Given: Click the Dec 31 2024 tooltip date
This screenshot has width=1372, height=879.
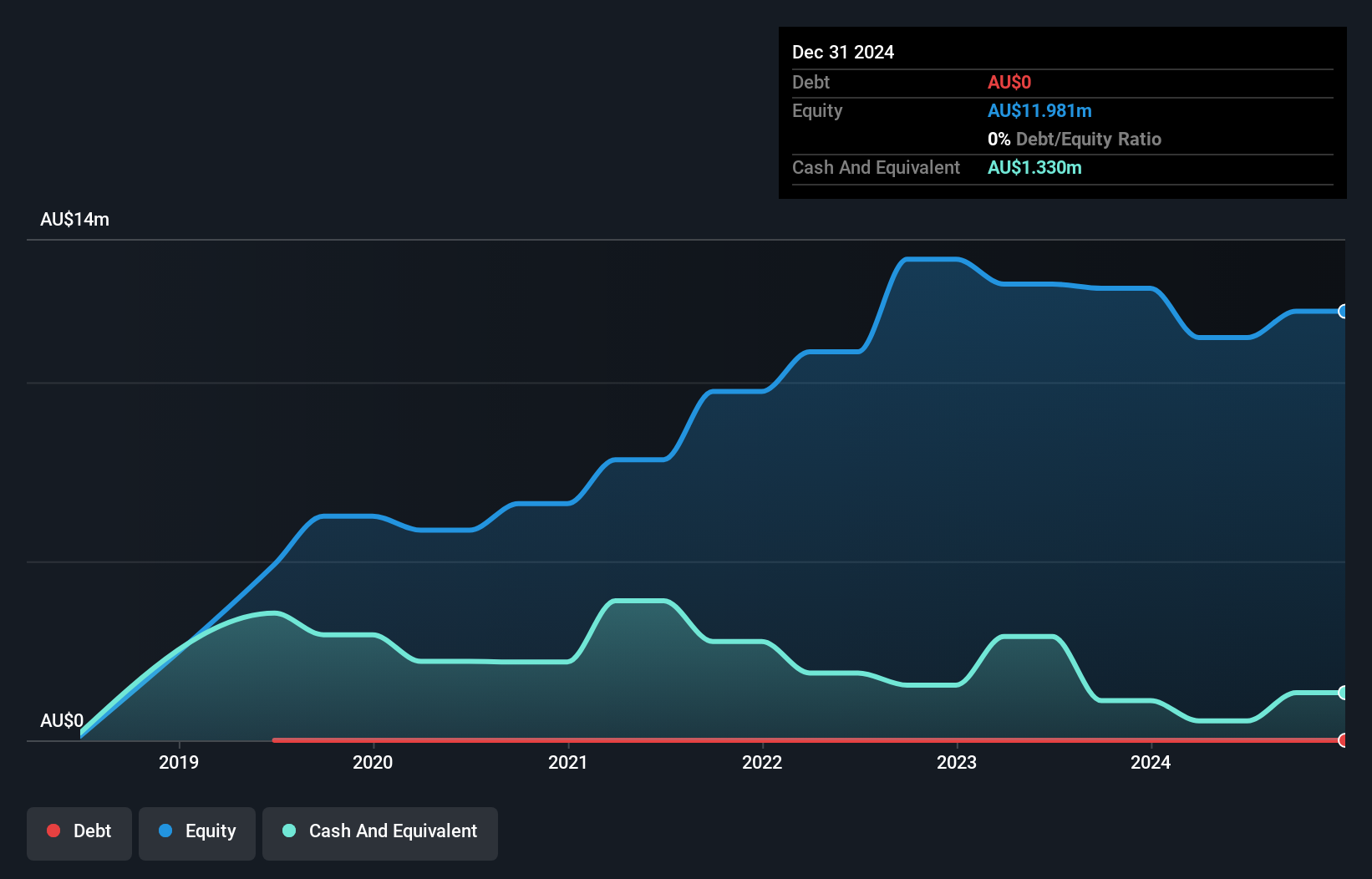Looking at the screenshot, I should click(x=843, y=52).
